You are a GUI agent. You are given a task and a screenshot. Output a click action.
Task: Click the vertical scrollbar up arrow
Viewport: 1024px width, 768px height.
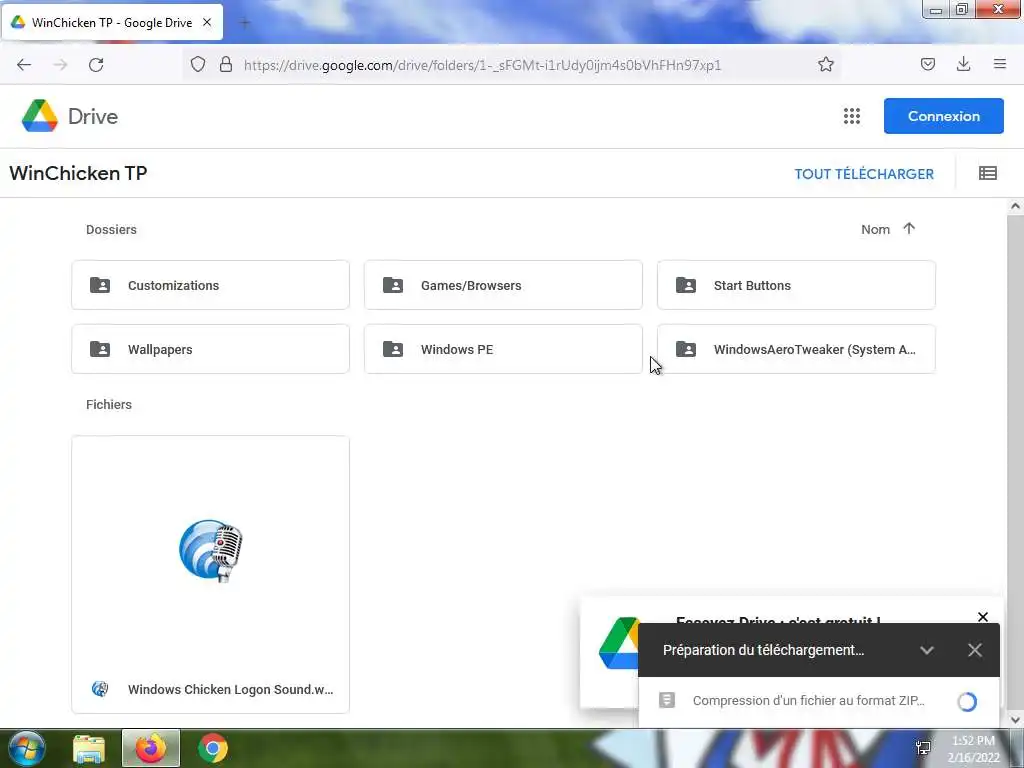tap(1015, 206)
